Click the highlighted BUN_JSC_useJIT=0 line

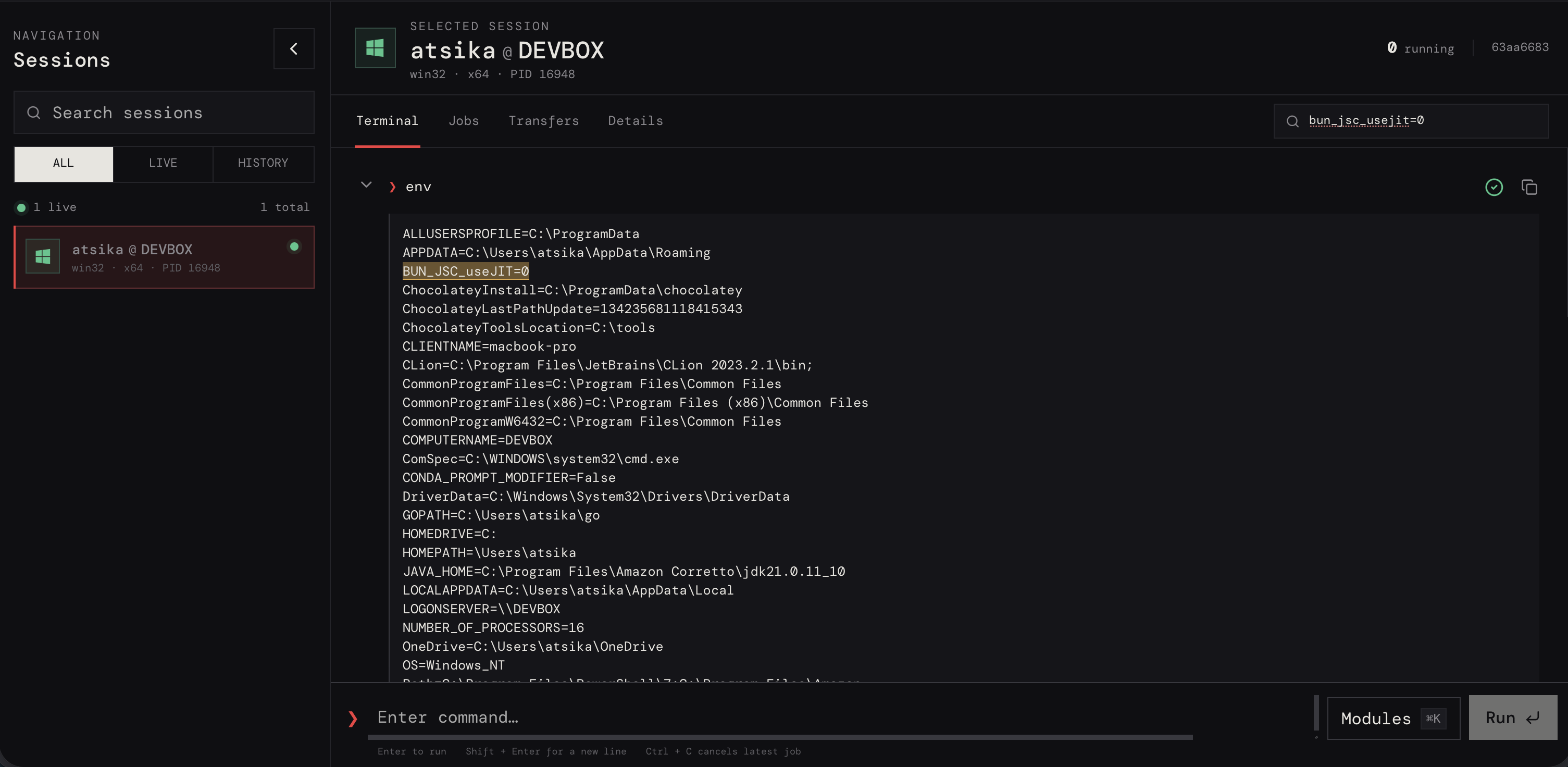pos(466,271)
